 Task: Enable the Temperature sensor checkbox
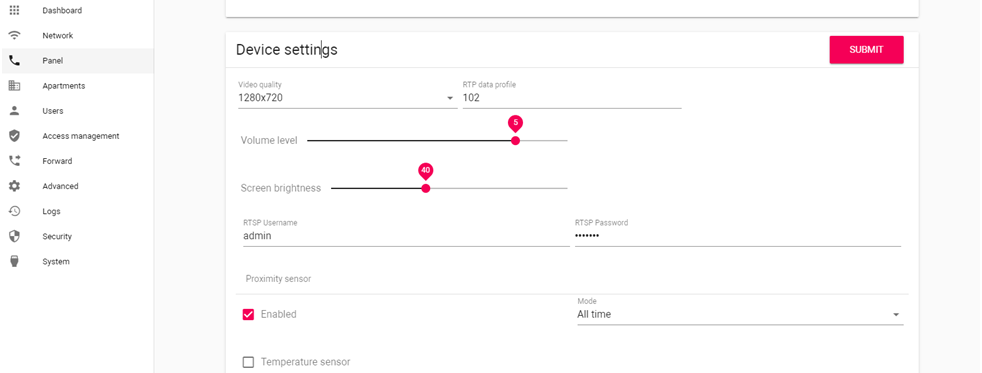coord(248,362)
